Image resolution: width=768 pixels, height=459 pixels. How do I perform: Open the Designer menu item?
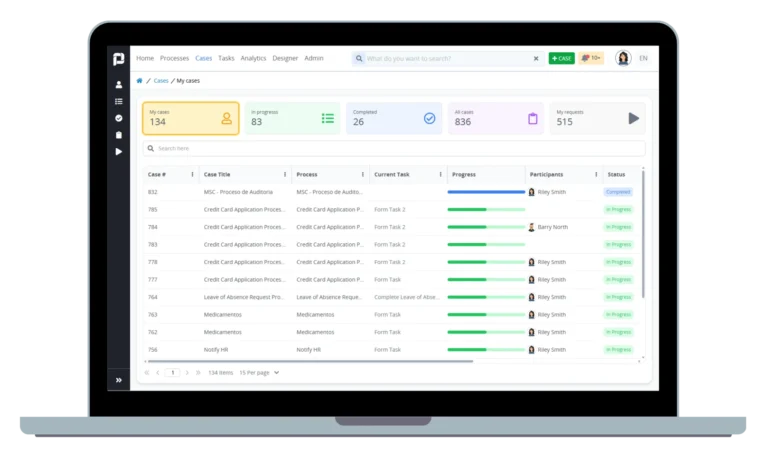pyautogui.click(x=285, y=58)
